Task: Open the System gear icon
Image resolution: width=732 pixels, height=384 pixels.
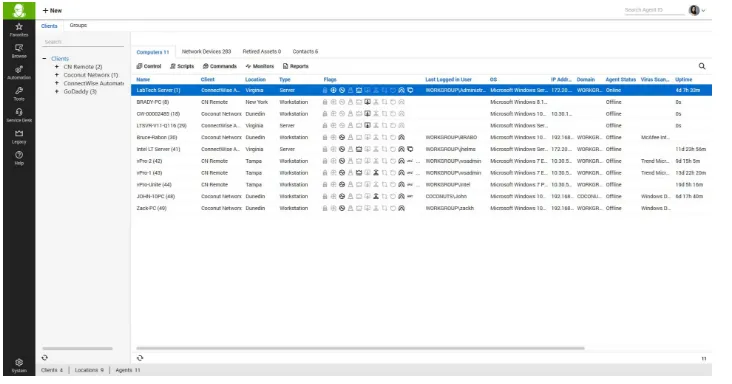Action: (19, 365)
